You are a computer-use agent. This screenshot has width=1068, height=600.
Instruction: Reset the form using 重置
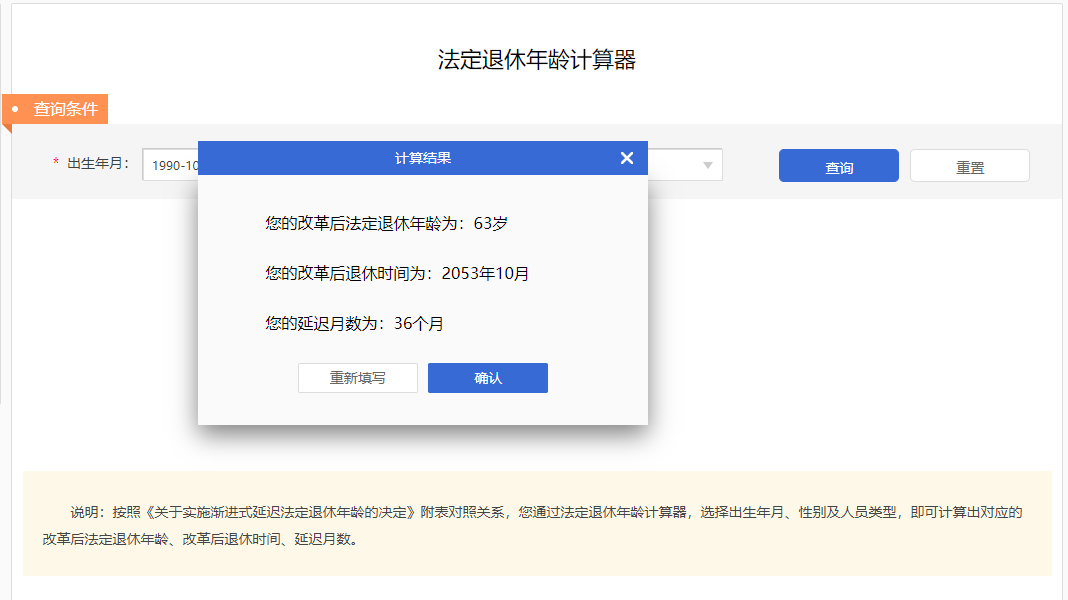(x=968, y=165)
